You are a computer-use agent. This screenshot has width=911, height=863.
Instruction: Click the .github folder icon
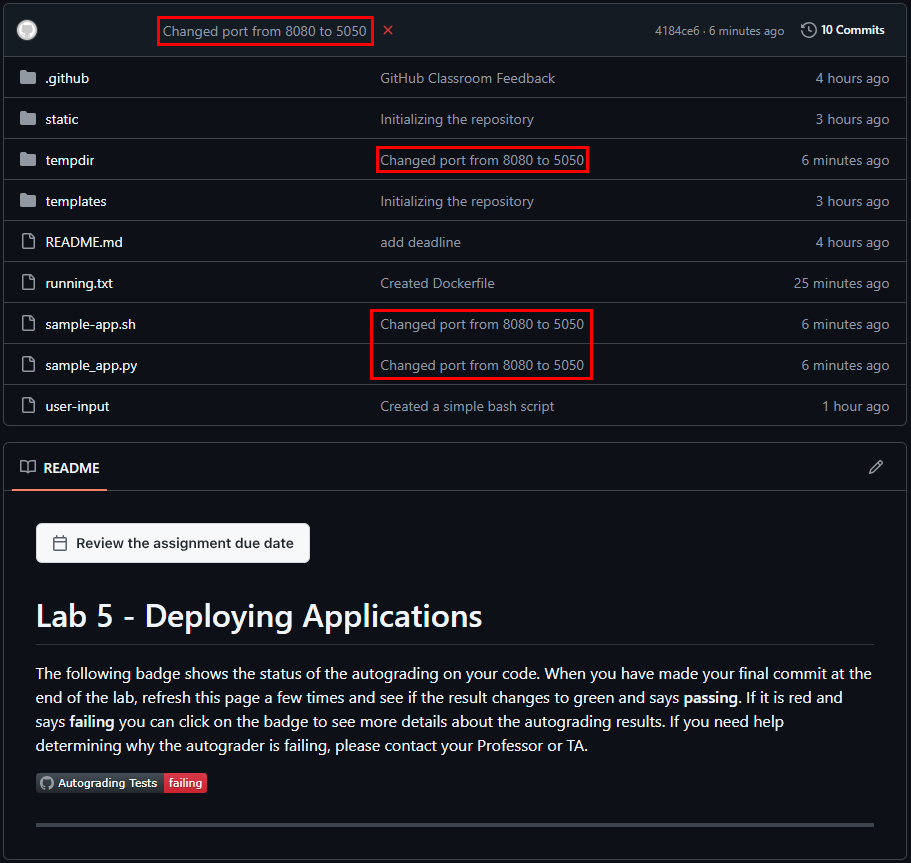tap(28, 78)
